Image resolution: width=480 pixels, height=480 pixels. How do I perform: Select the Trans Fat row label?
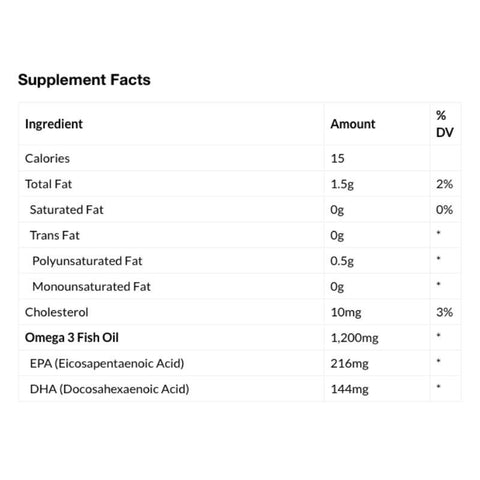pos(55,235)
